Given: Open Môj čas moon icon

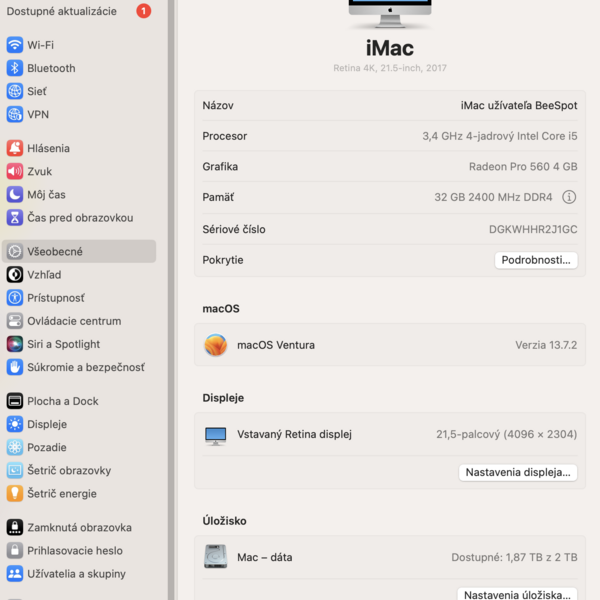Looking at the screenshot, I should click(x=15, y=194).
